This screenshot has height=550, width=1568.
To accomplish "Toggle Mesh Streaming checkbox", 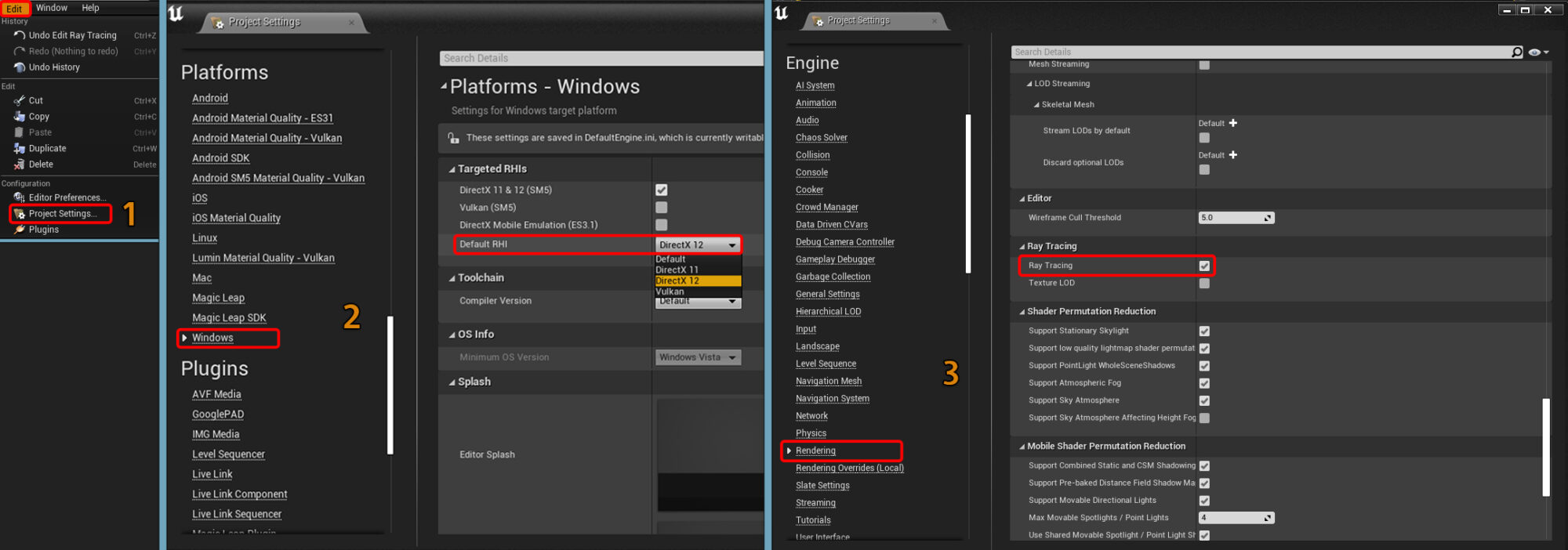I will pyautogui.click(x=1204, y=65).
